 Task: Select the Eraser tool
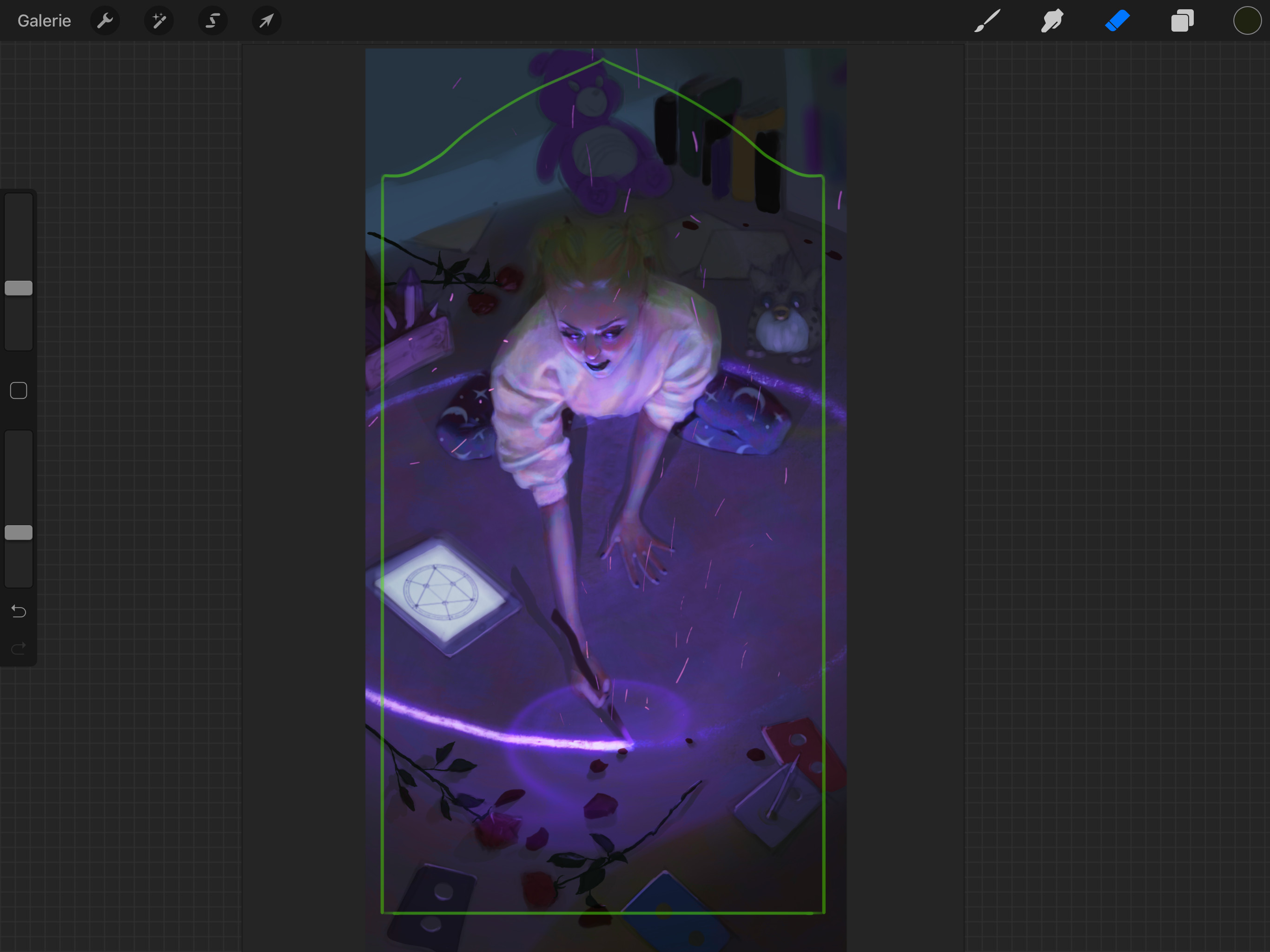point(1117,21)
